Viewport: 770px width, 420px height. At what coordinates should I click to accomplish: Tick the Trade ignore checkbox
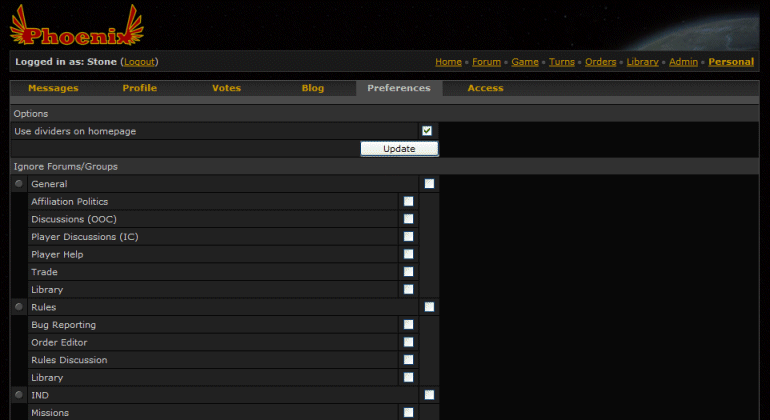coord(408,272)
